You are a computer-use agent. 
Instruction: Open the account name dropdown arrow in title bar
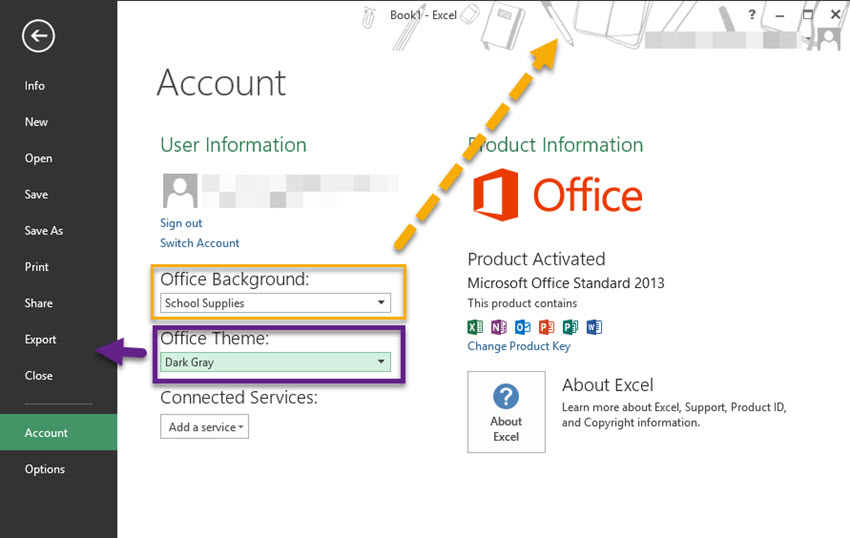tap(808, 39)
